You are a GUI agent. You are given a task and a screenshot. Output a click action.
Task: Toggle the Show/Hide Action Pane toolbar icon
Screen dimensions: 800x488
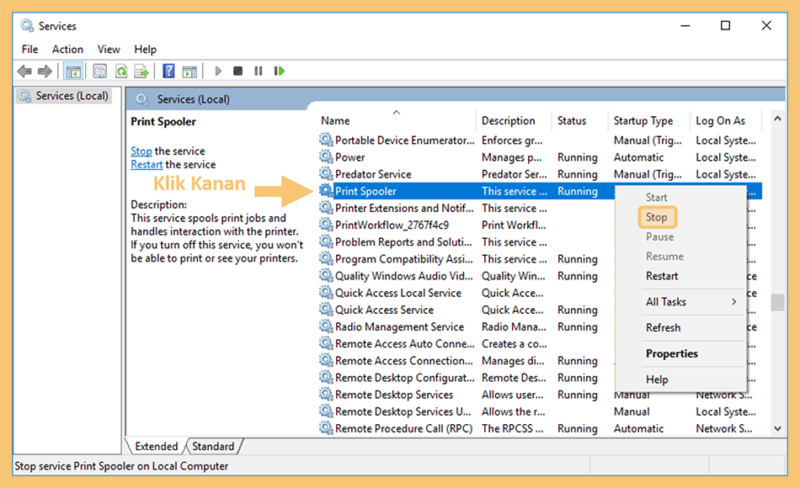189,71
